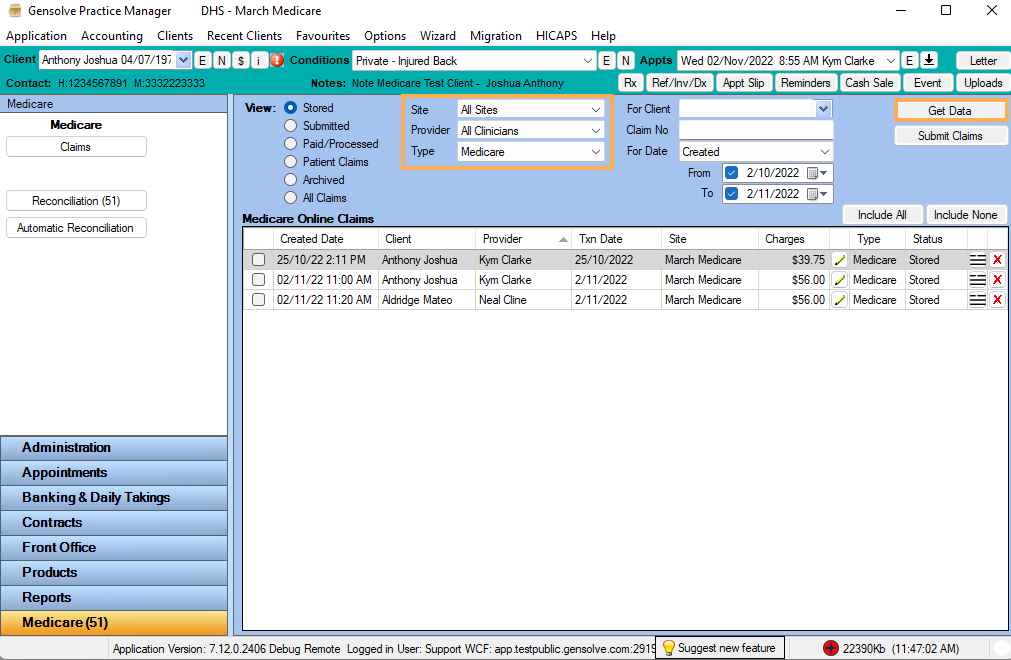Open details menu icon for 11:00 AM claim
The height and width of the screenshot is (660, 1011).
tap(977, 280)
